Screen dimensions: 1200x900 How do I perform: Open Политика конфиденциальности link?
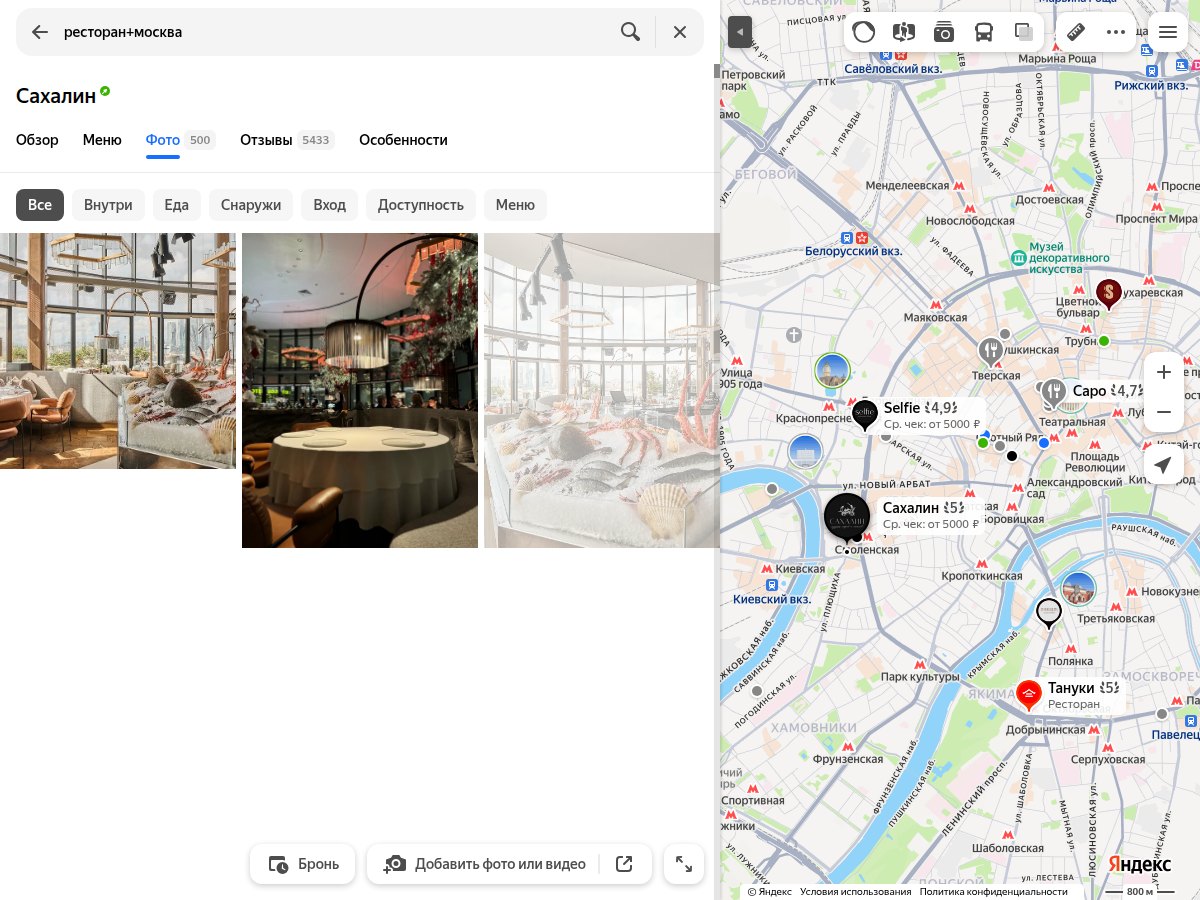(x=994, y=892)
